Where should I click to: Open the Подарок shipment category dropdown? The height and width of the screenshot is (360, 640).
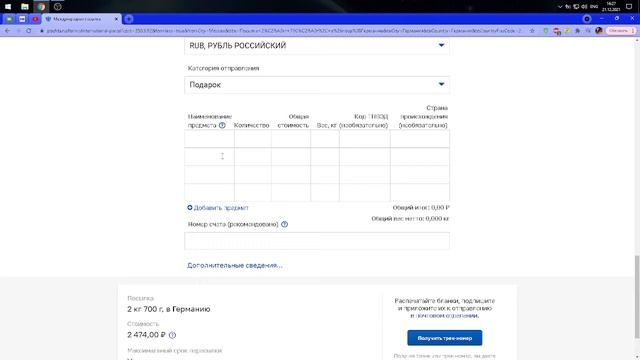pos(317,85)
